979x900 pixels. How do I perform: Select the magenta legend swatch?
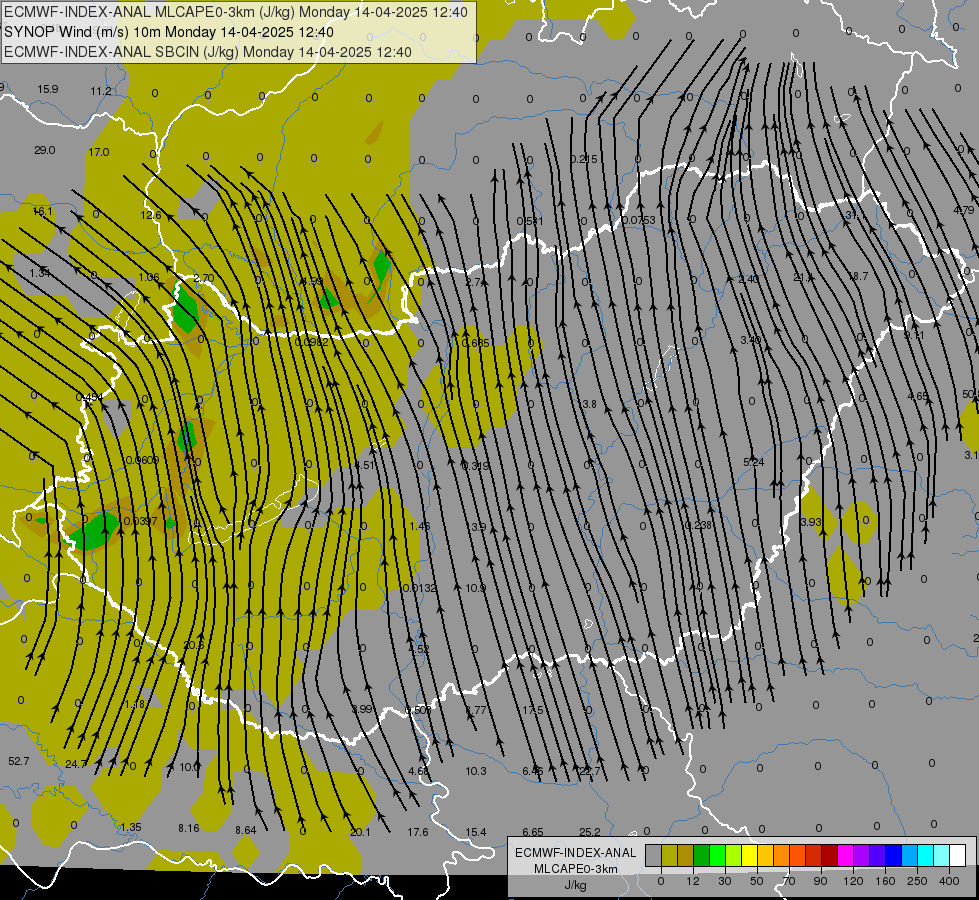point(845,855)
